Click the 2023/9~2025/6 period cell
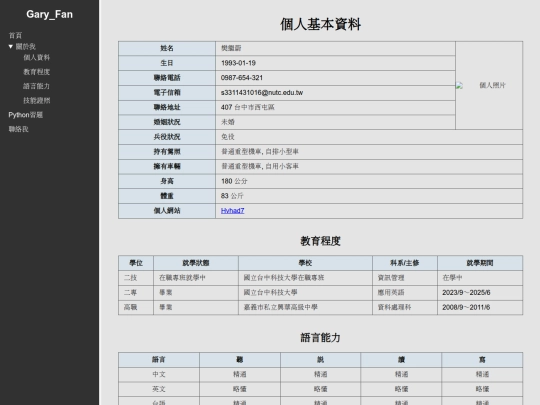Viewport: 540px width, 405px height. pos(480,293)
